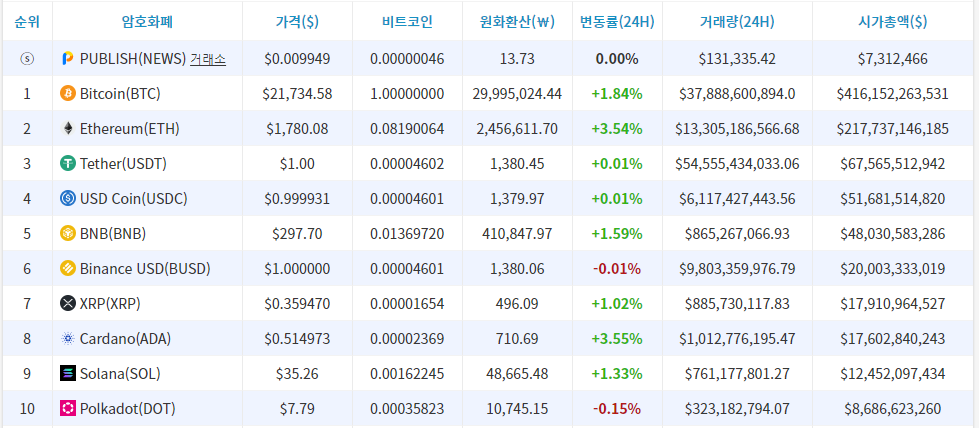The image size is (979, 428).
Task: Sort by the 변동률(24H) column header
Action: [617, 21]
